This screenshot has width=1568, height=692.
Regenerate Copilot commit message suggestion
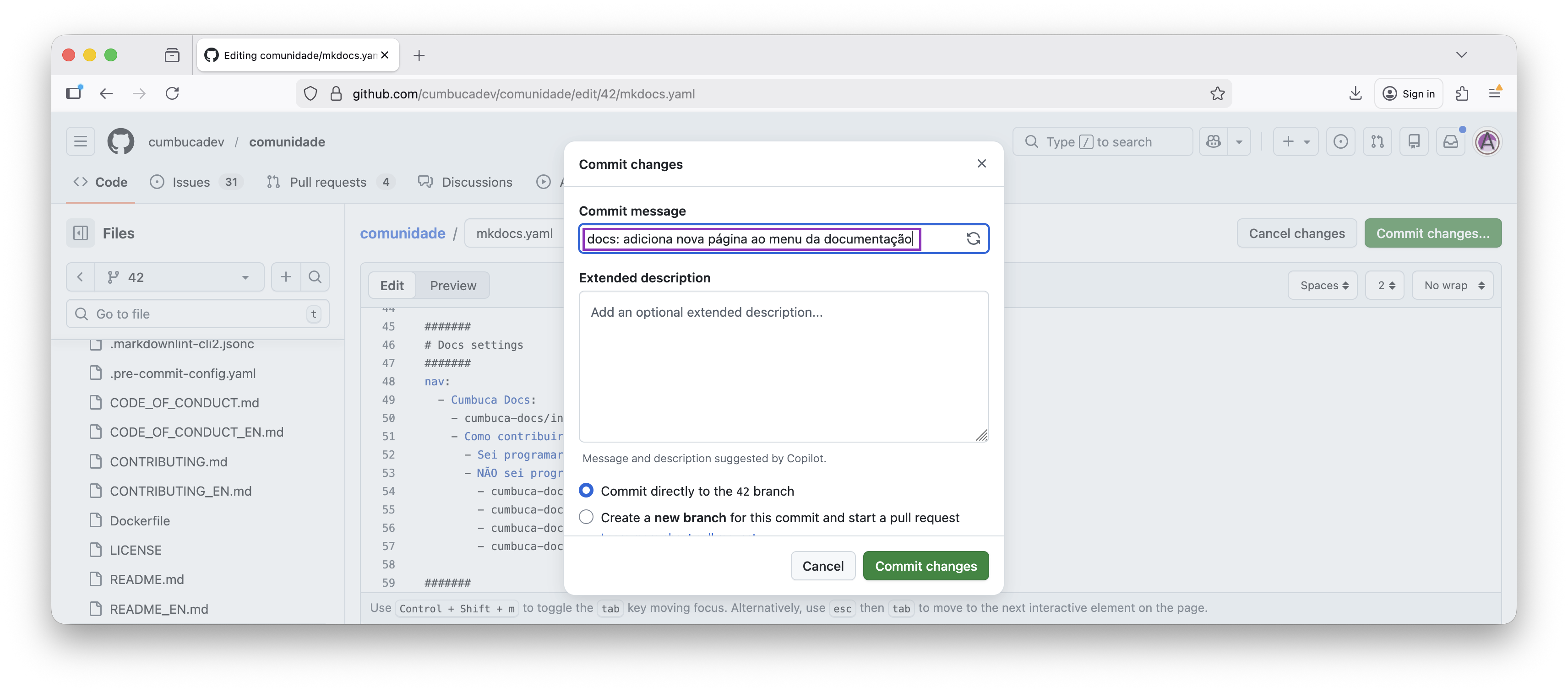tap(973, 238)
